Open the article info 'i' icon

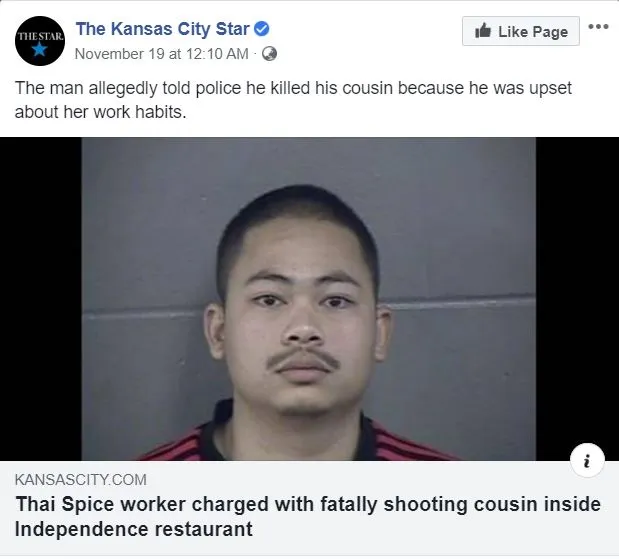[x=587, y=461]
